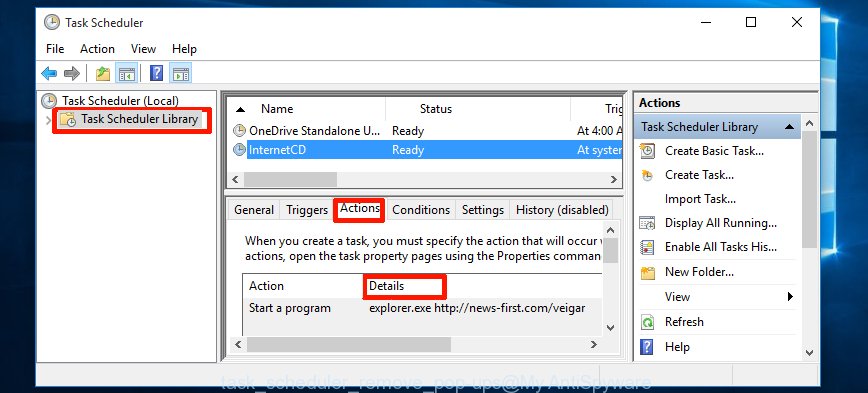
Task: Click the InternetCD task clock icon
Action: [x=239, y=150]
